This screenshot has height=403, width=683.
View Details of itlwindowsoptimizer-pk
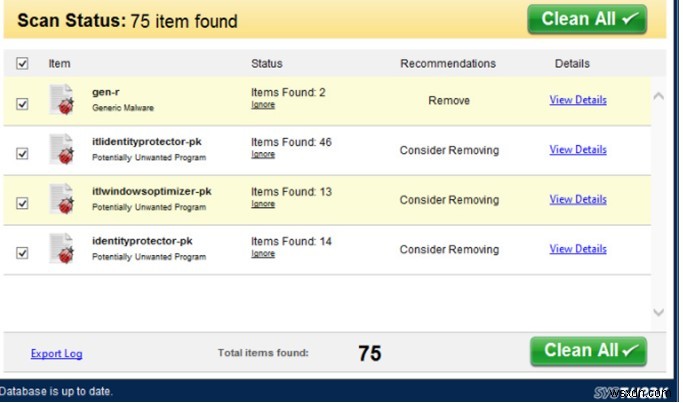point(578,199)
